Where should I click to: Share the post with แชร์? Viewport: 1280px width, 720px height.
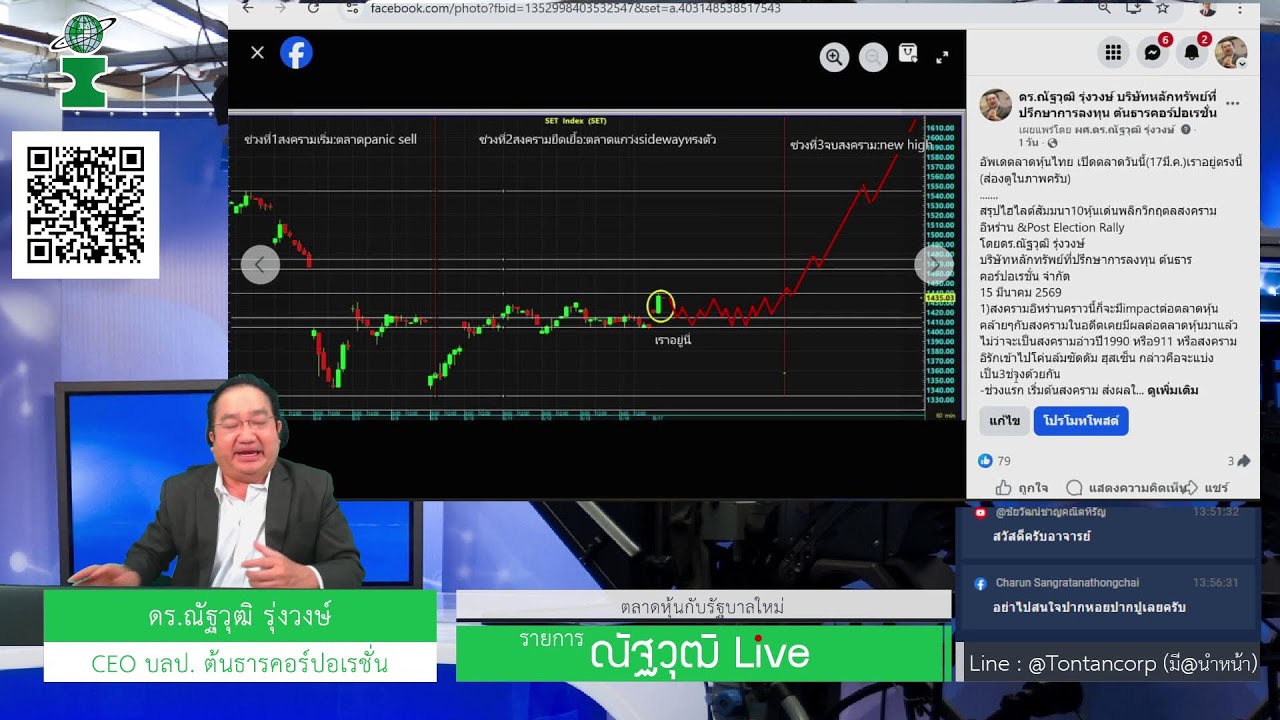coord(1206,488)
